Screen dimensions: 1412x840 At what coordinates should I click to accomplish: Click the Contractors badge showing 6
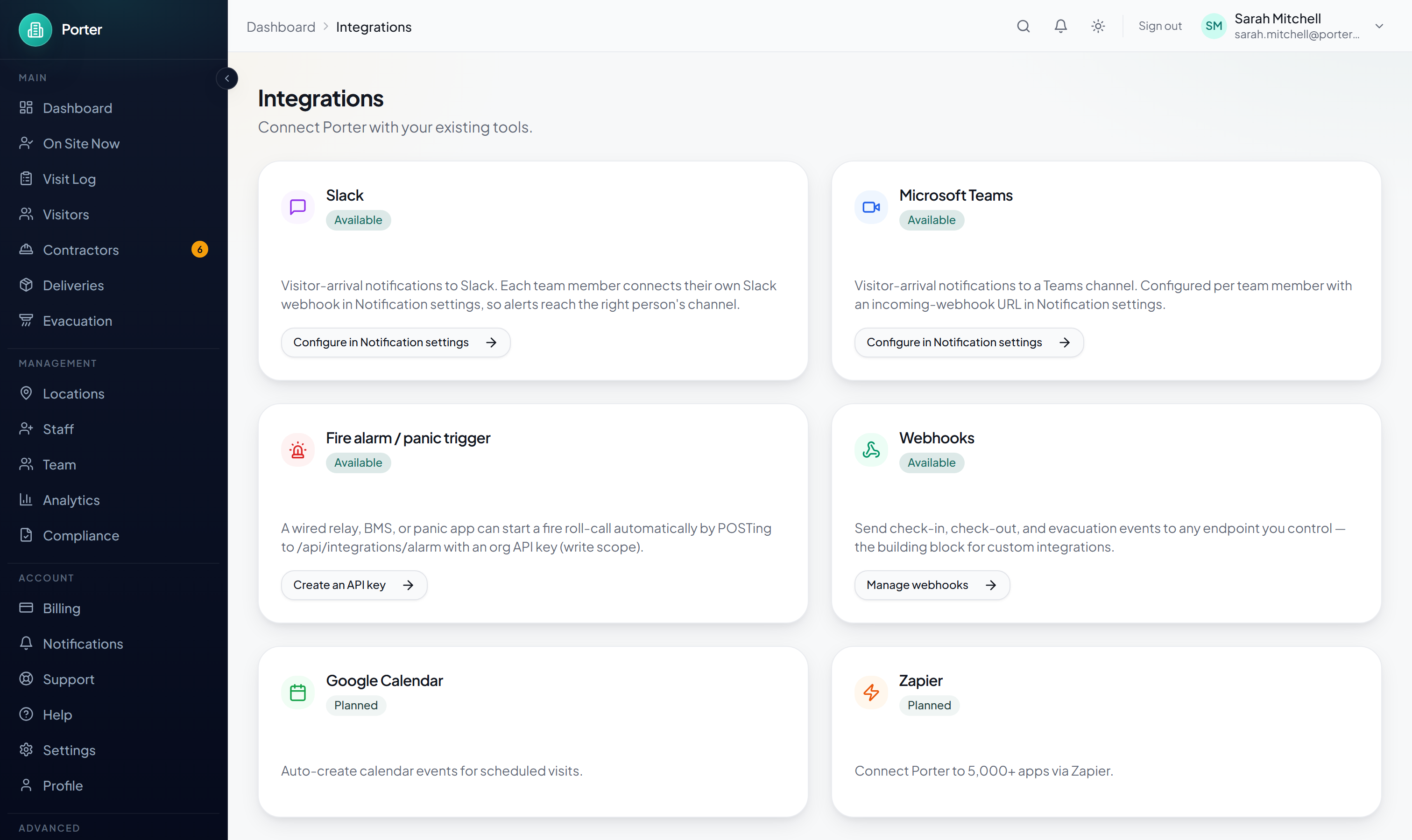pyautogui.click(x=199, y=250)
